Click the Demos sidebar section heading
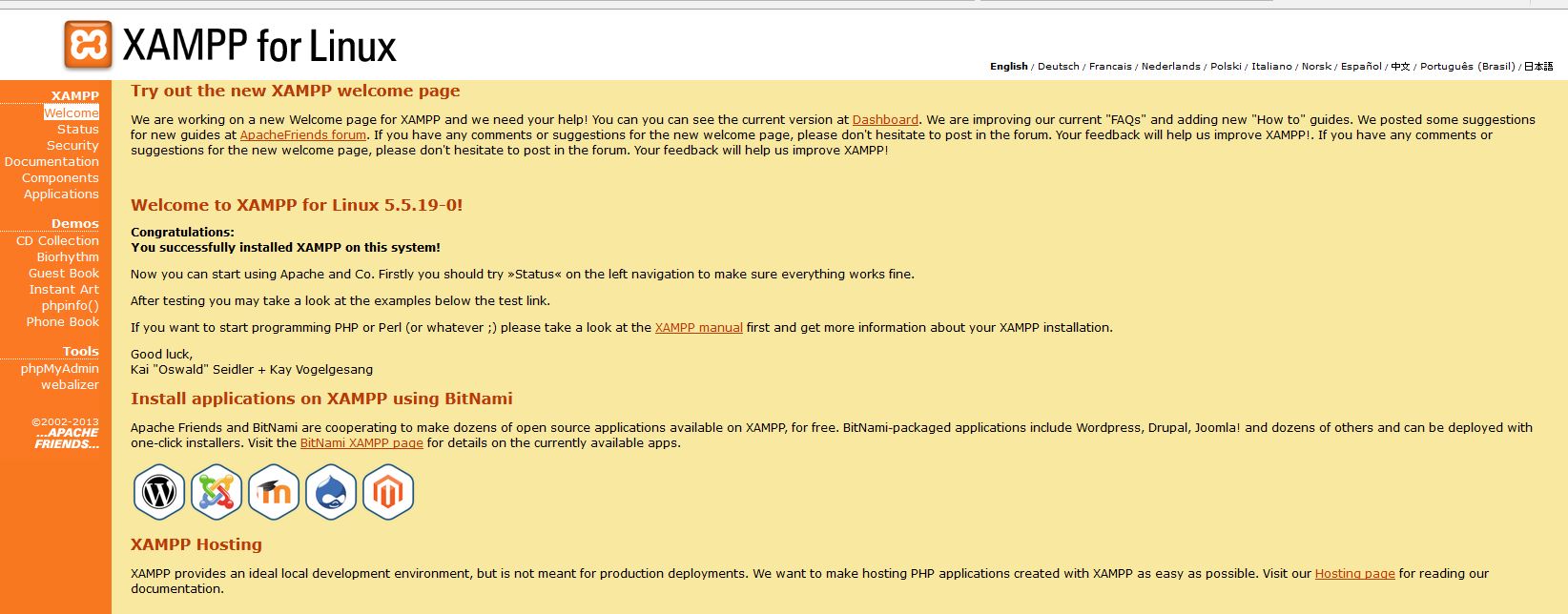The image size is (1568, 614). point(75,223)
